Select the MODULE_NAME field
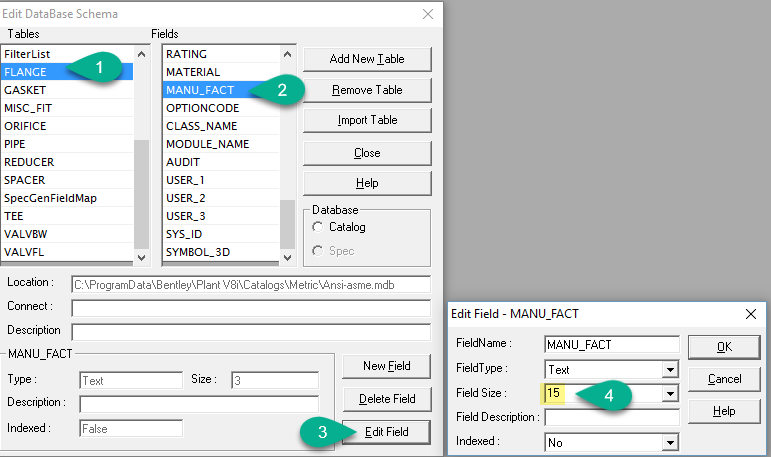The height and width of the screenshot is (457, 771). (x=221, y=144)
